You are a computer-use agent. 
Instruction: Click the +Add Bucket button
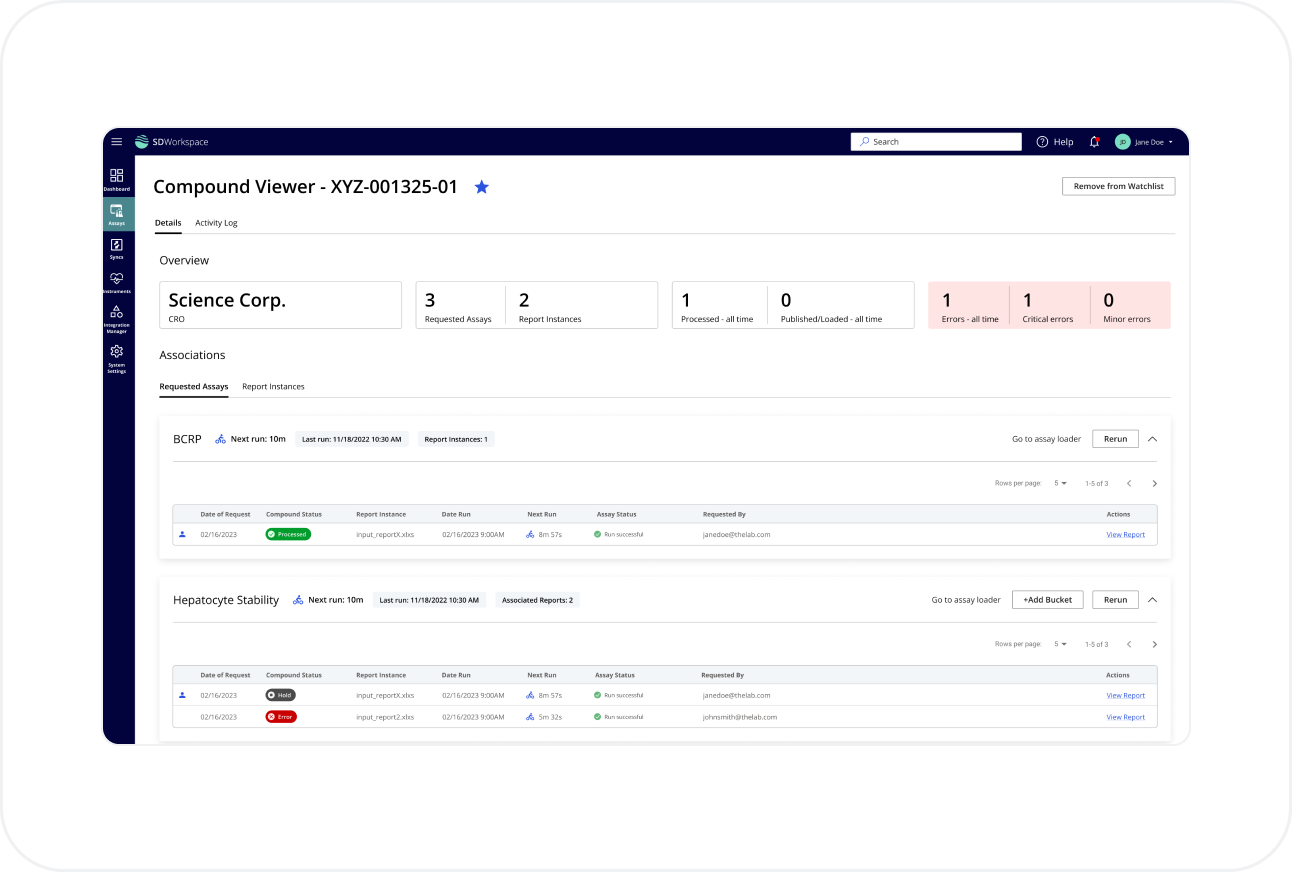[x=1047, y=600]
